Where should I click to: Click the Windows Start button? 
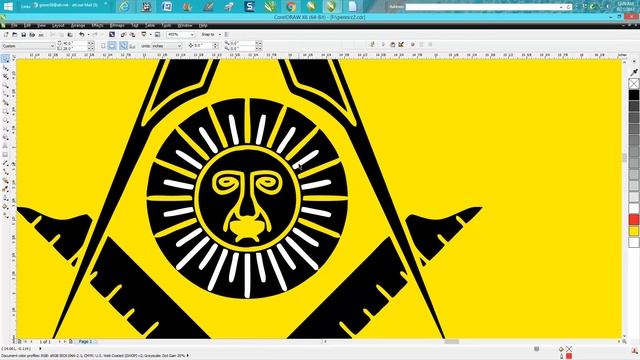[8, 6]
